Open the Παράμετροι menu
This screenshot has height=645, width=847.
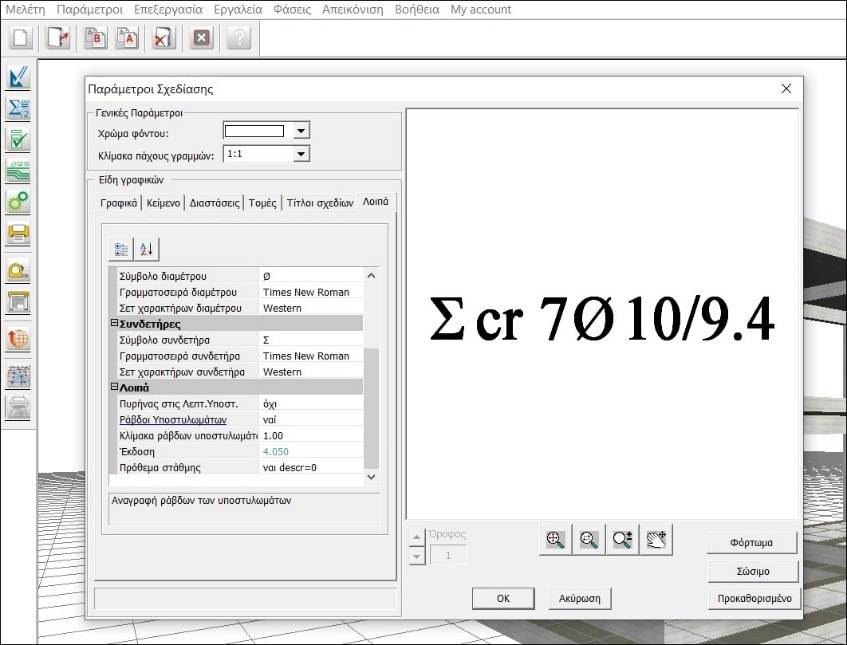pyautogui.click(x=90, y=10)
